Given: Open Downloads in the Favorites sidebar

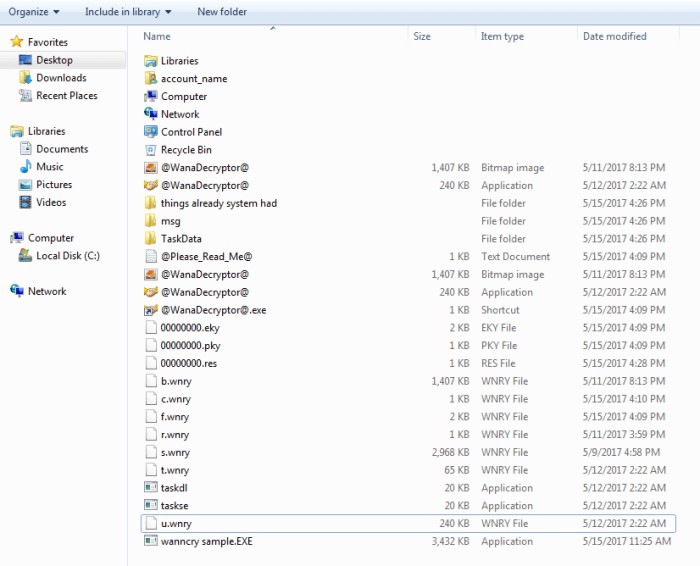Looking at the screenshot, I should point(61,78).
